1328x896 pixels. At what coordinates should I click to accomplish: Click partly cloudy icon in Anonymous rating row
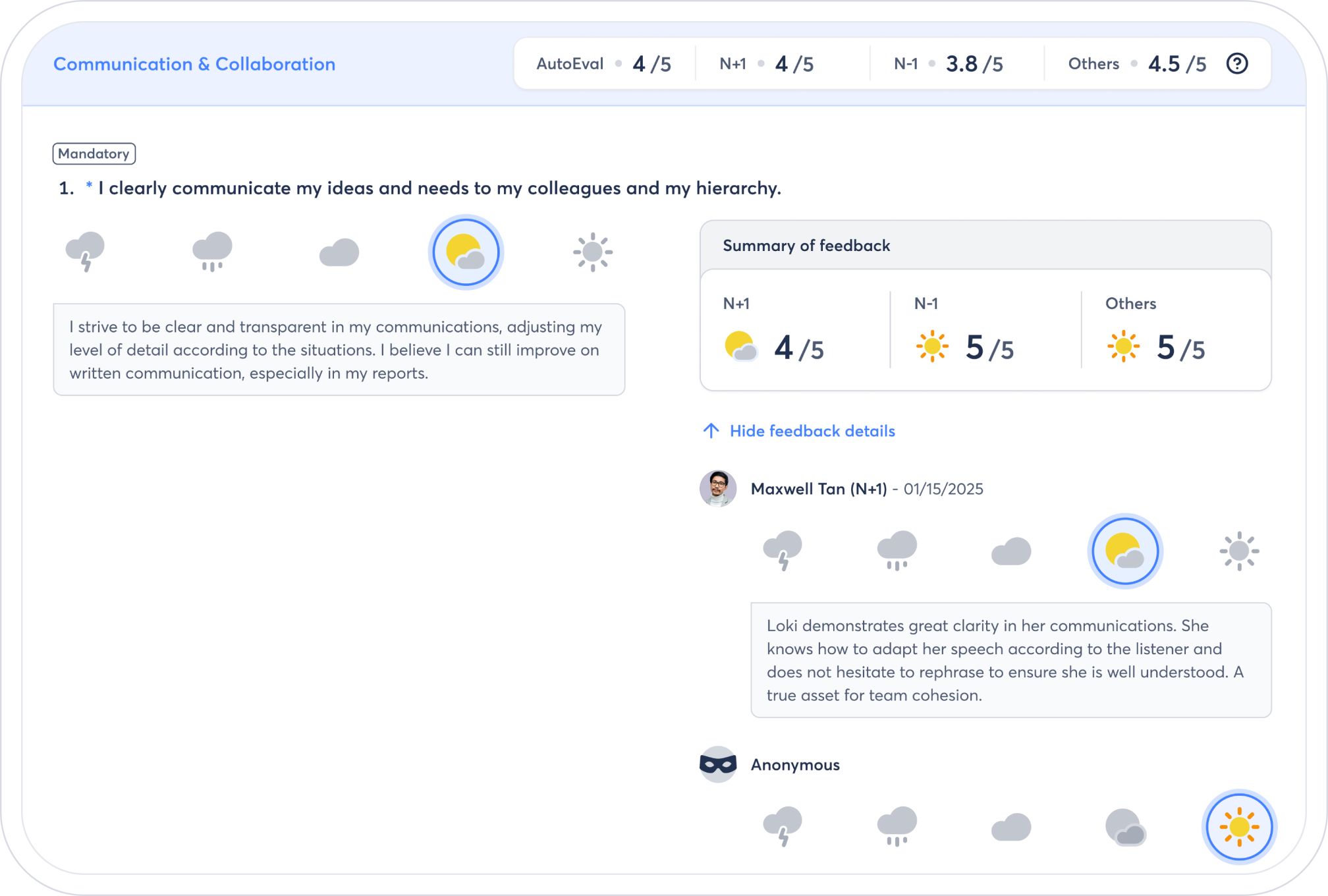pyautogui.click(x=1125, y=827)
